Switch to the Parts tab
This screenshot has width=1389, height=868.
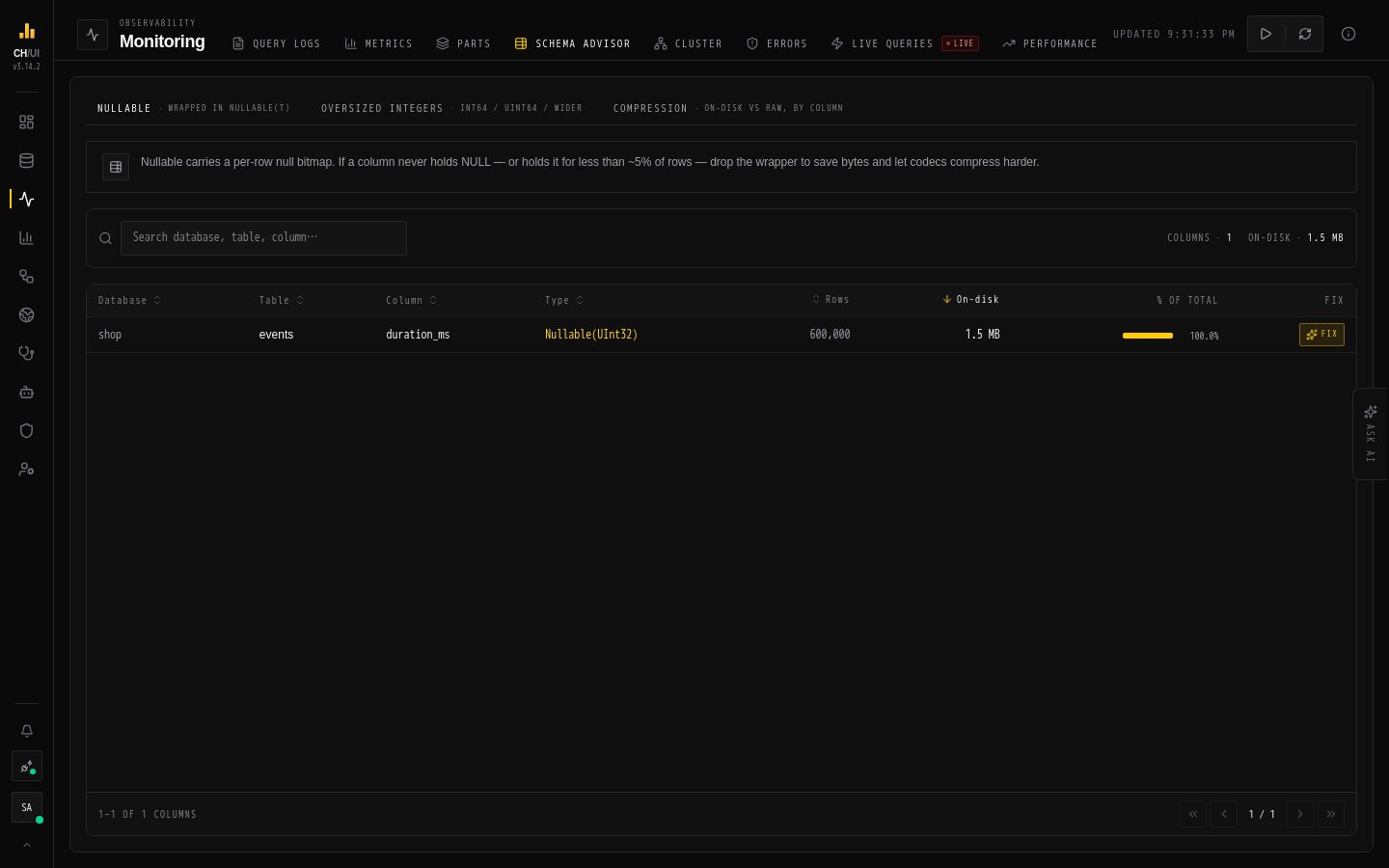tap(463, 43)
